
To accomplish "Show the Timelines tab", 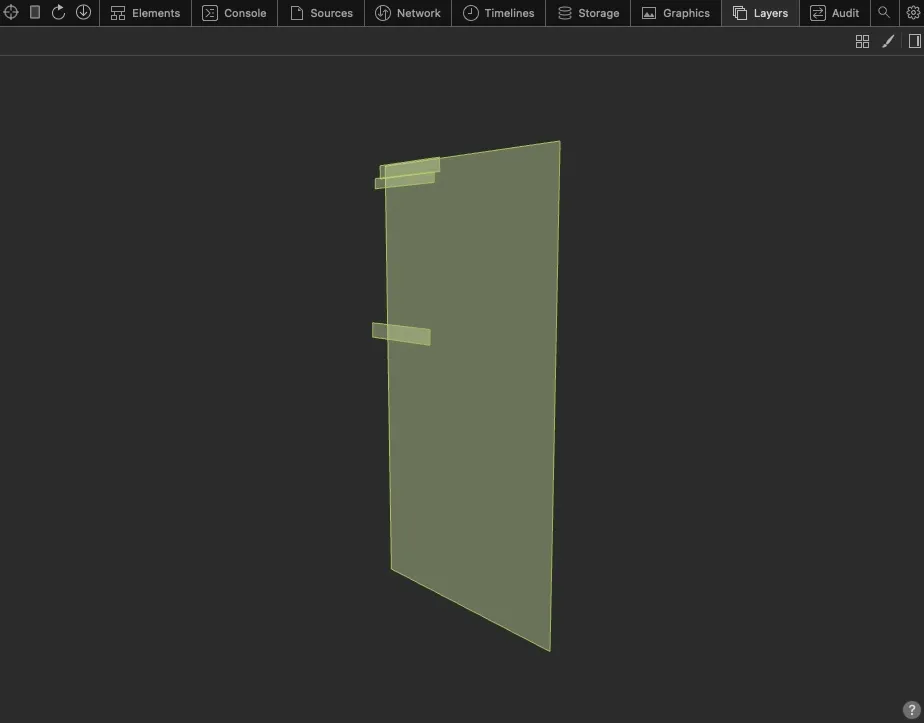I will [499, 13].
